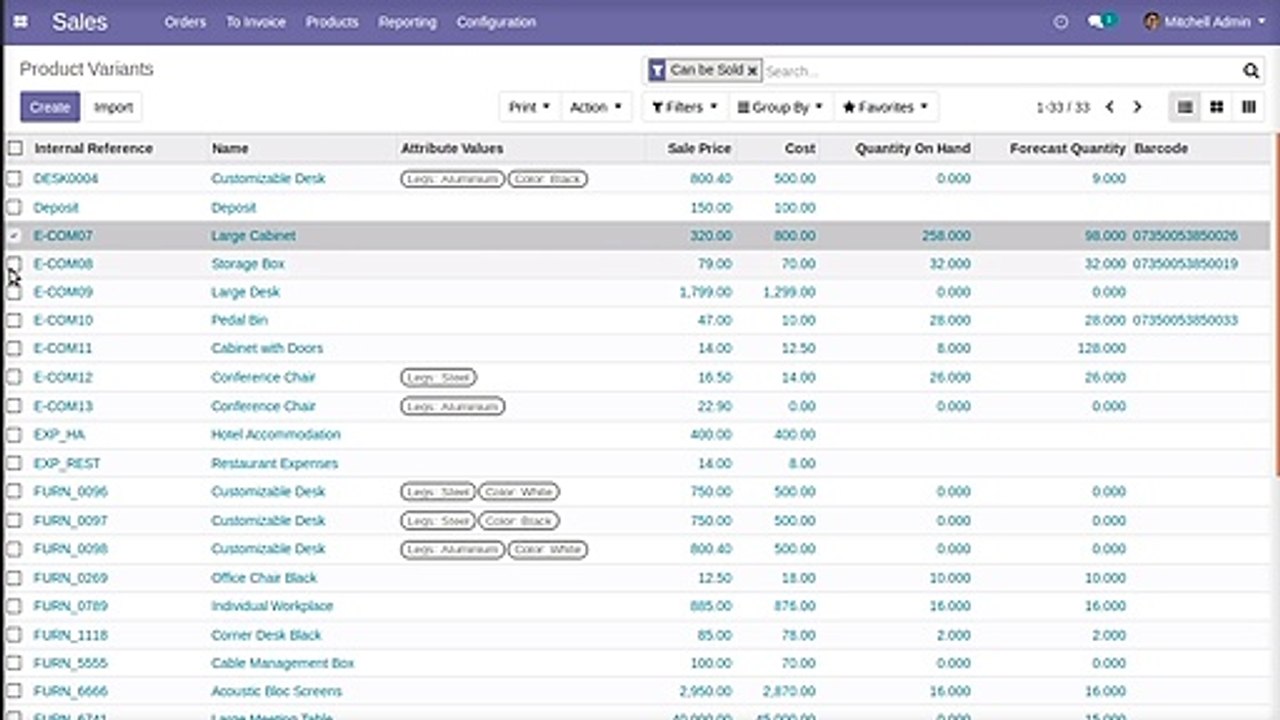The height and width of the screenshot is (720, 1280).
Task: Open the Print dropdown
Action: (530, 107)
